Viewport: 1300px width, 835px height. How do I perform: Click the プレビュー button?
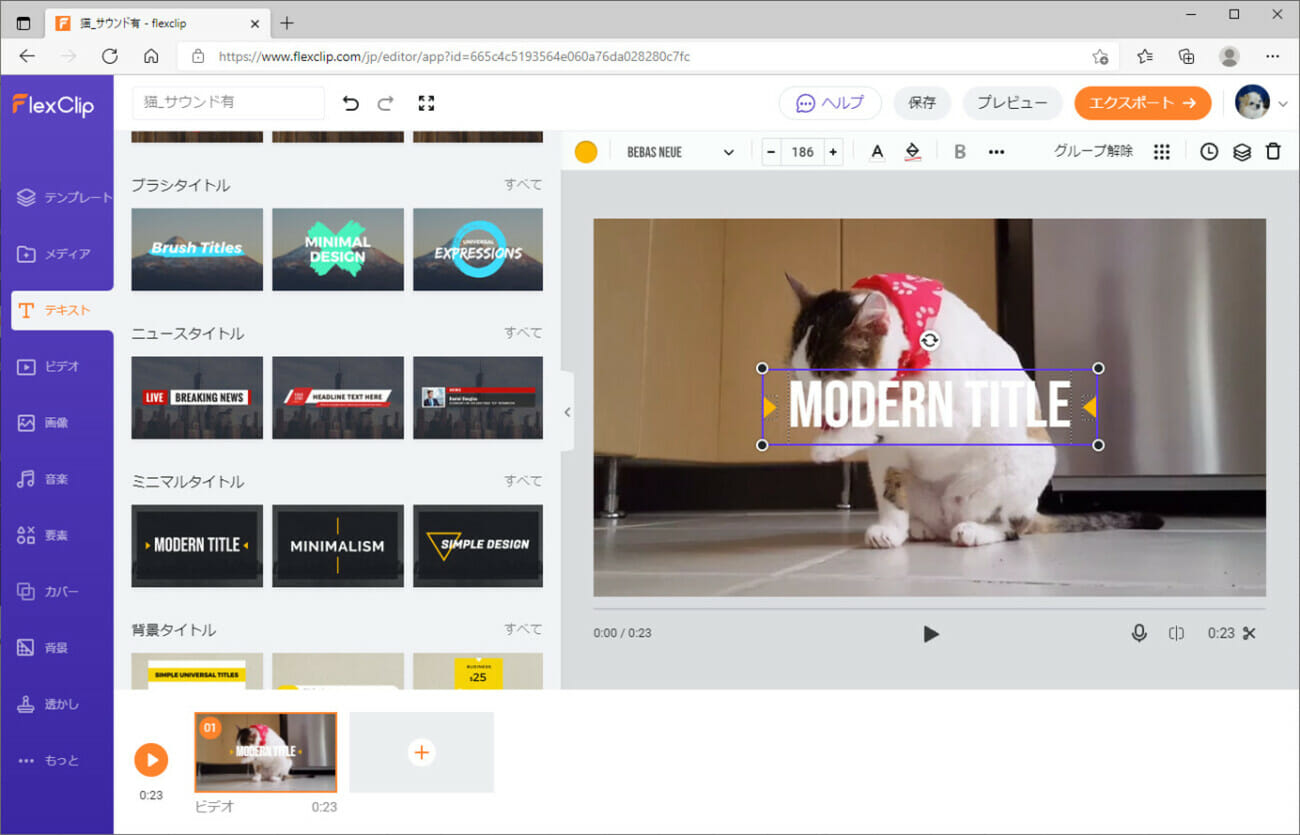tap(1012, 102)
